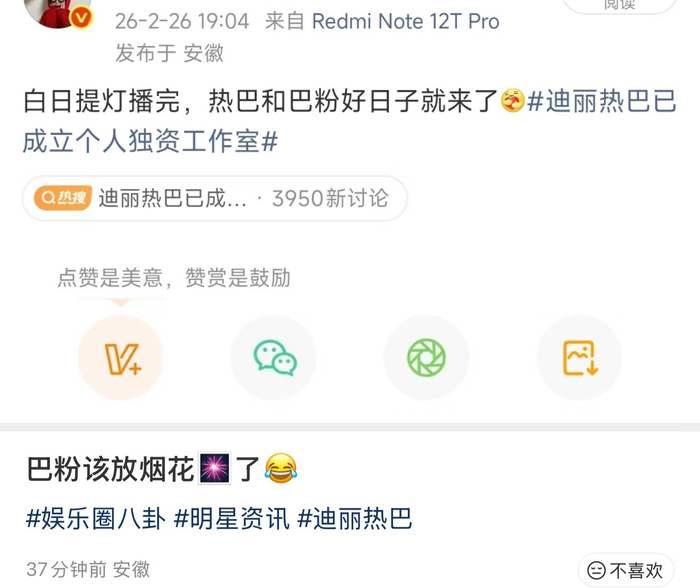
Task: Open the Redmi Note 12T Pro source link
Action: 405,21
